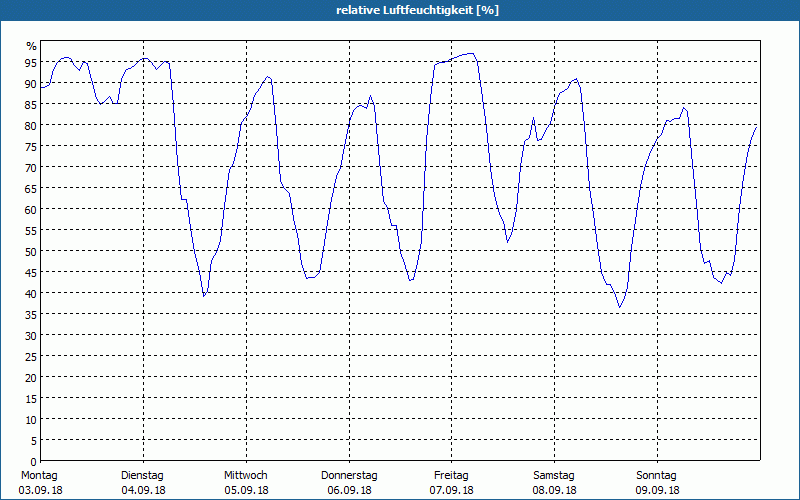Screen dimensions: 800x500
Task: Select the 40 y-axis tick label
Action: pyautogui.click(x=31, y=293)
